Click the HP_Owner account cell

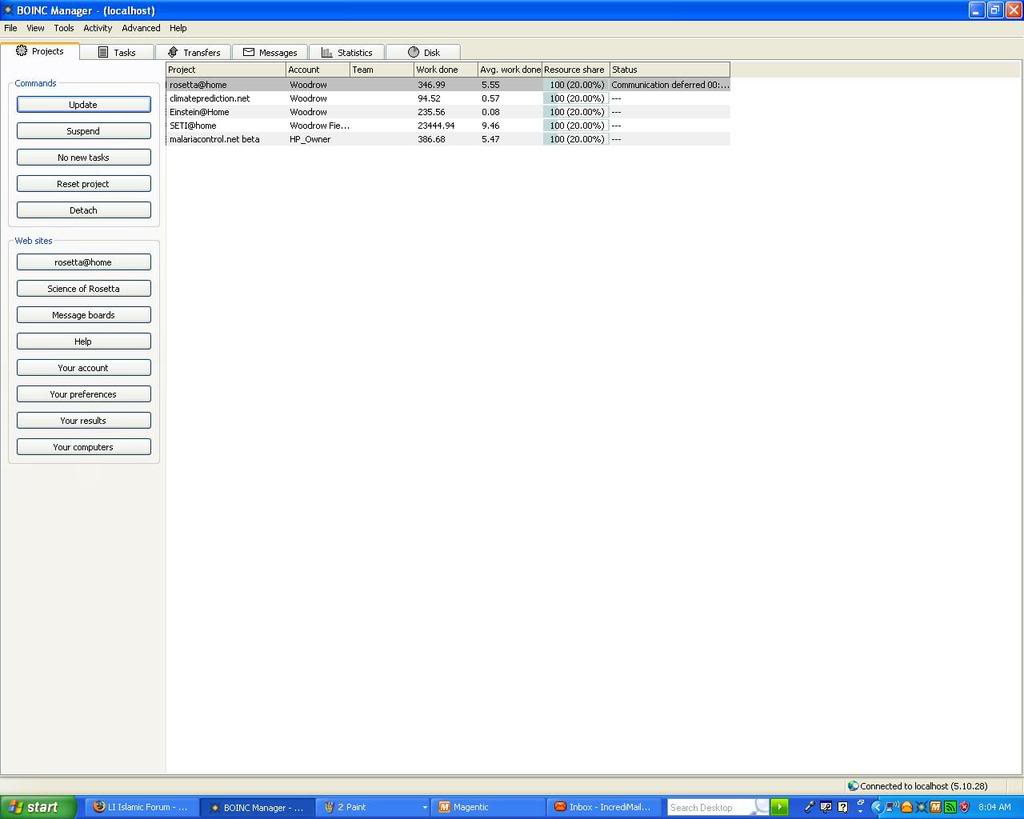(x=310, y=139)
